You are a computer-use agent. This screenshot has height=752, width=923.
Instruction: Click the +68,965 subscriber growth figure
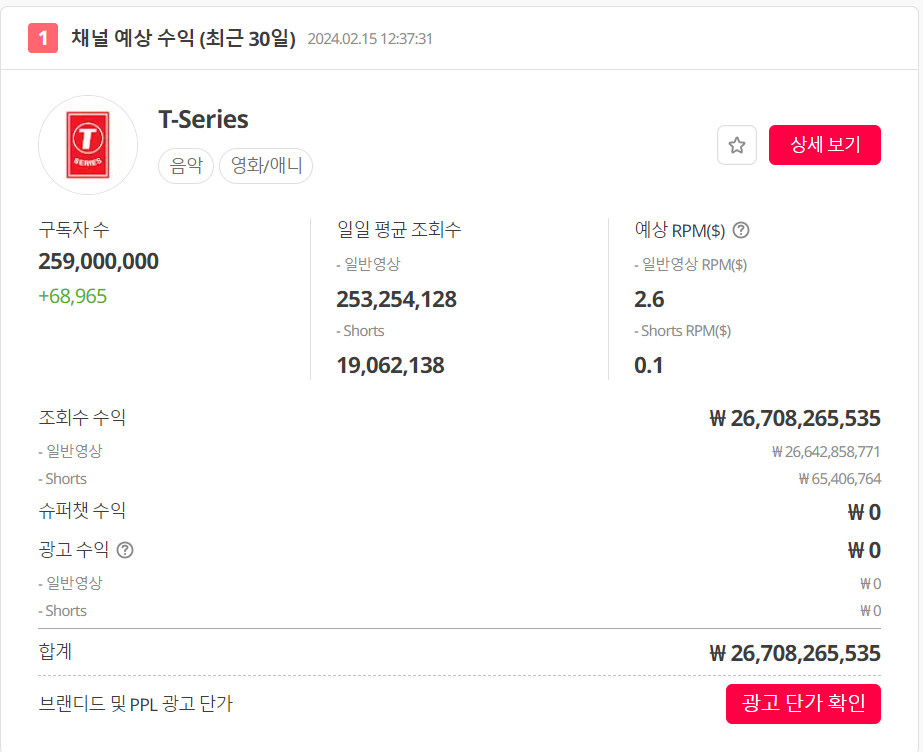[x=72, y=296]
